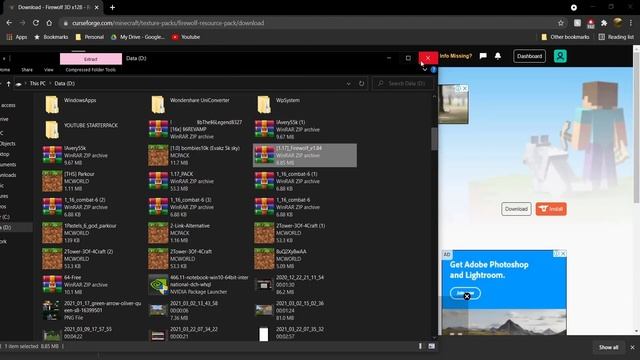Click Data (D:) in address bar

[64, 83]
